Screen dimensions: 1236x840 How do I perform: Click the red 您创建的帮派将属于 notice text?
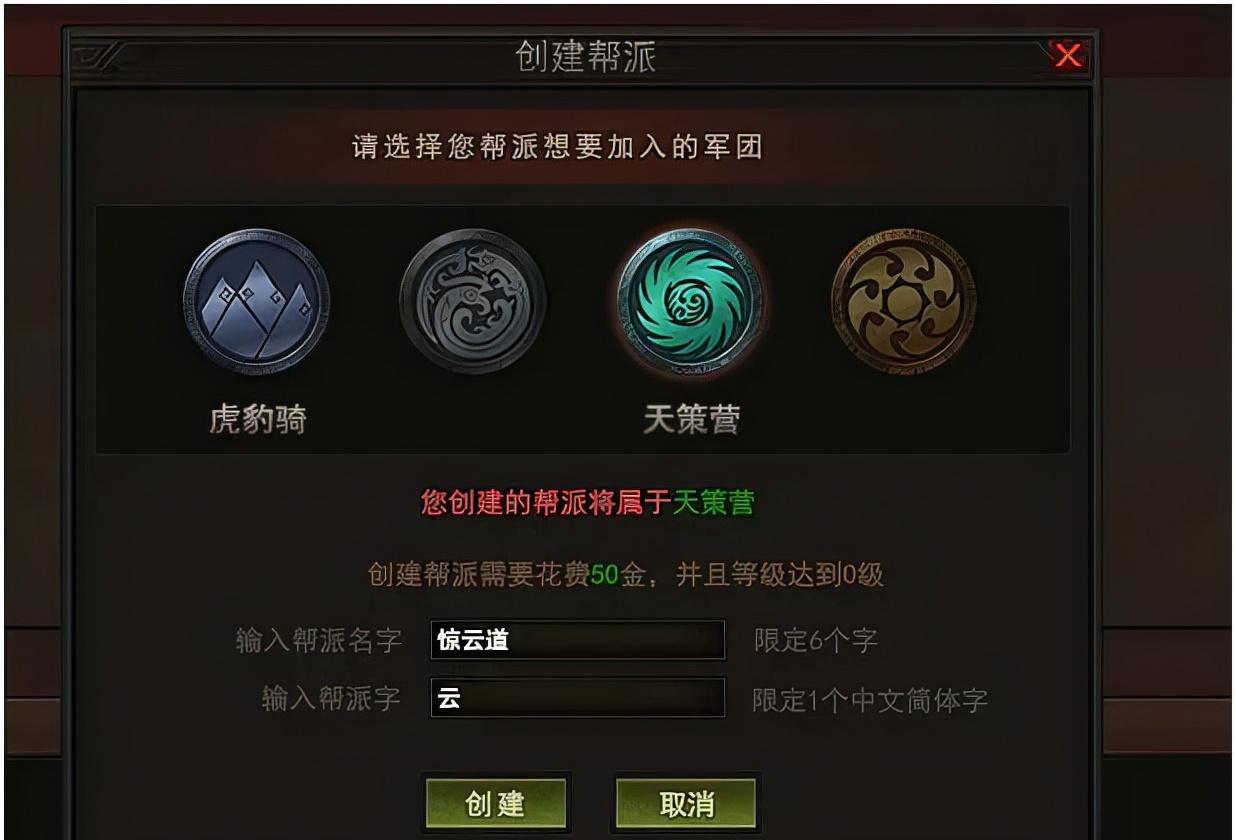546,503
